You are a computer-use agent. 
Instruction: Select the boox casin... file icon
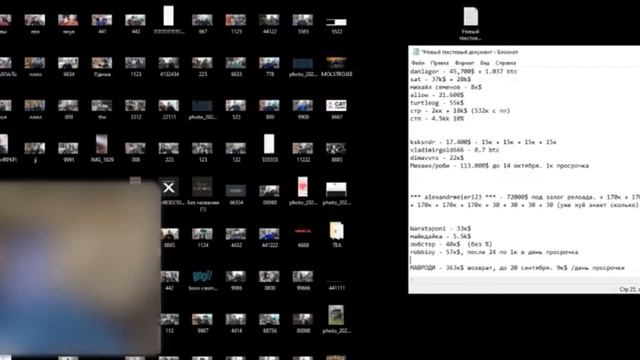click(202, 280)
